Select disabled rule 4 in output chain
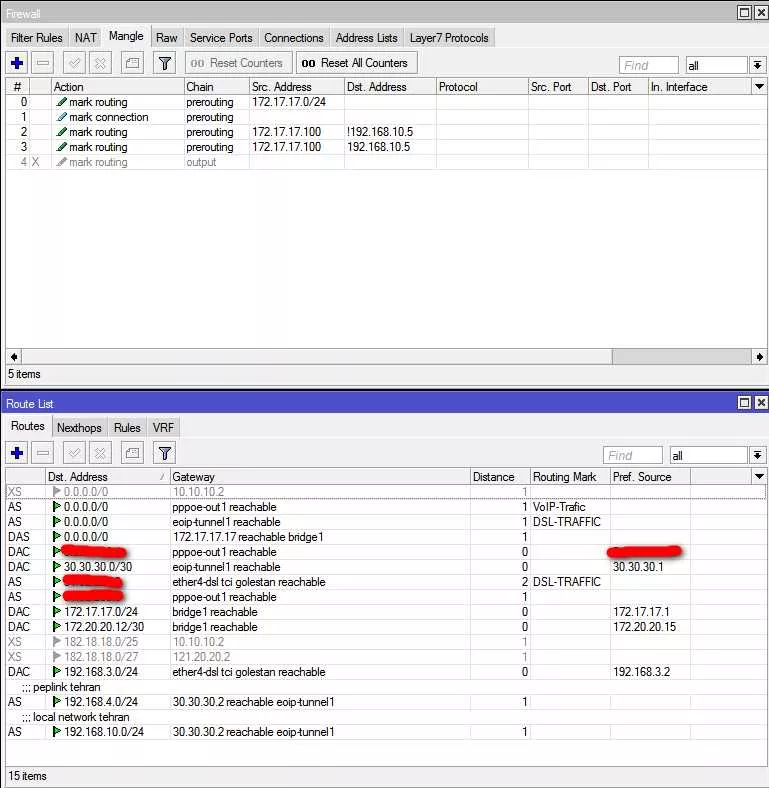The height and width of the screenshot is (788, 769). [x=386, y=162]
